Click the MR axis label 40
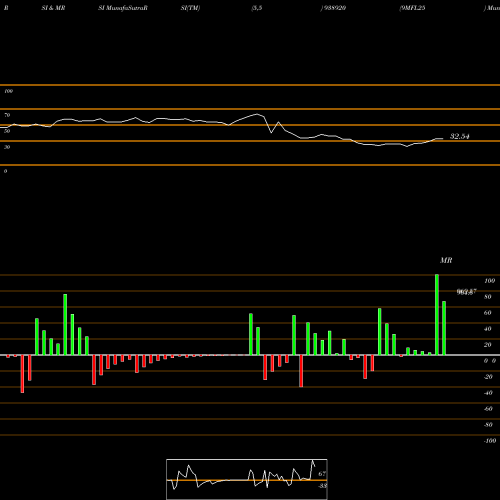This screenshot has width=500, height=500. (x=488, y=329)
